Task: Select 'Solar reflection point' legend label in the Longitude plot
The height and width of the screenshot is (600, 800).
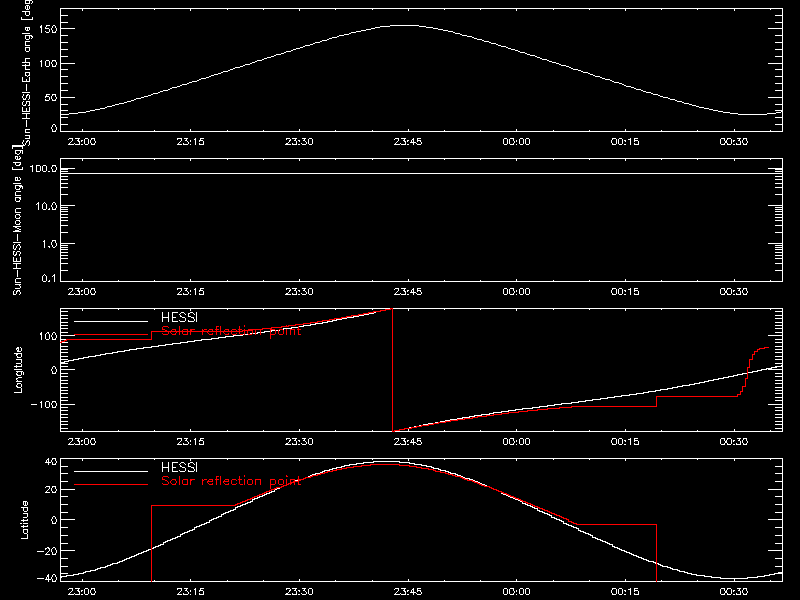Action: (x=231, y=331)
